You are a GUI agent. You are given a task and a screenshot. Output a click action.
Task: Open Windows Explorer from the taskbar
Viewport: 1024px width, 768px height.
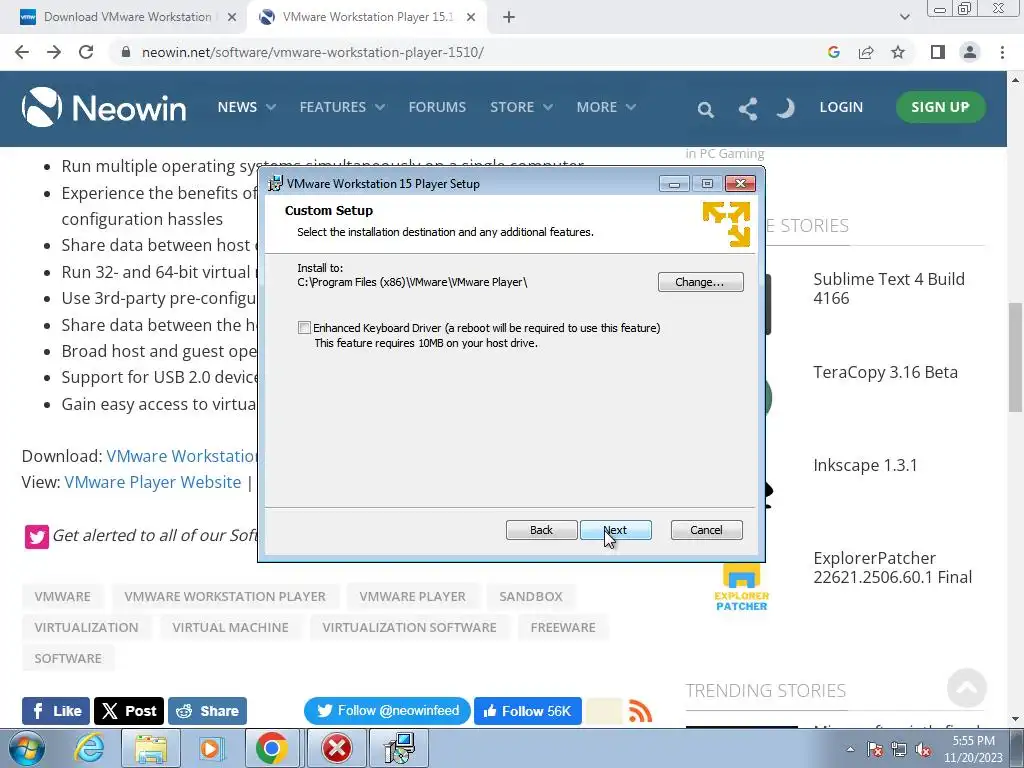tap(151, 748)
